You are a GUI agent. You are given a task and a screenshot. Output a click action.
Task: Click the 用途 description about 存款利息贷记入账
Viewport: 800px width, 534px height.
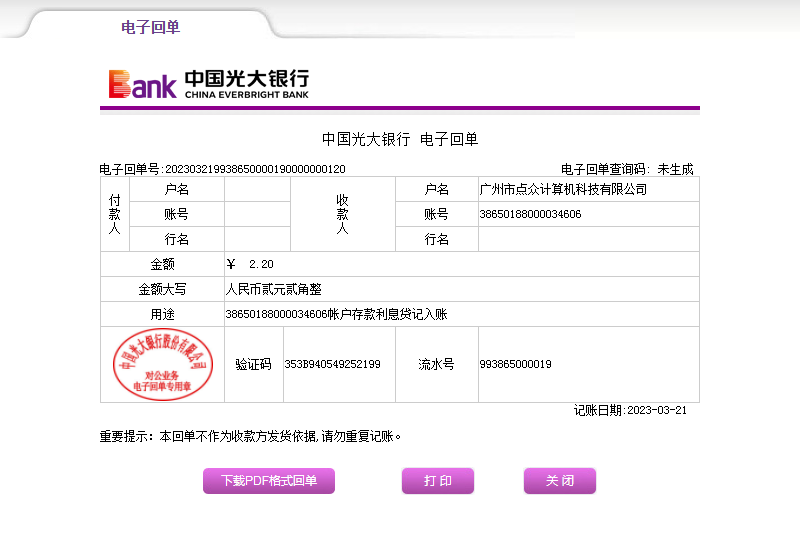click(336, 314)
